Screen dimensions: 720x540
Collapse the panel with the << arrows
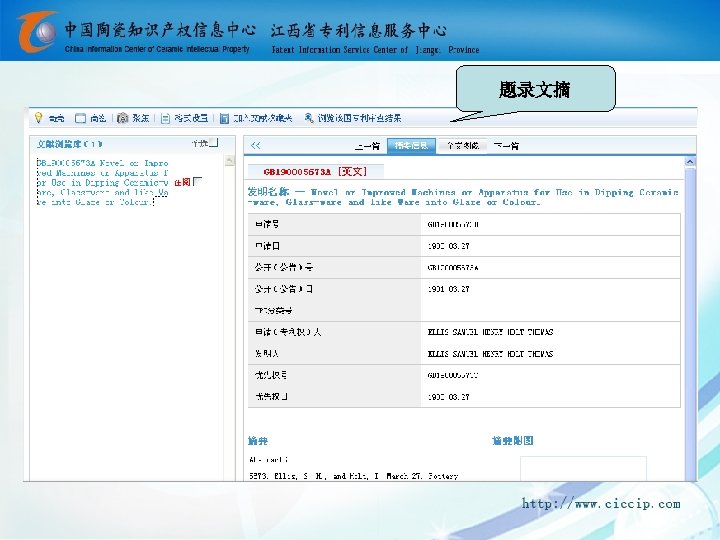click(256, 146)
